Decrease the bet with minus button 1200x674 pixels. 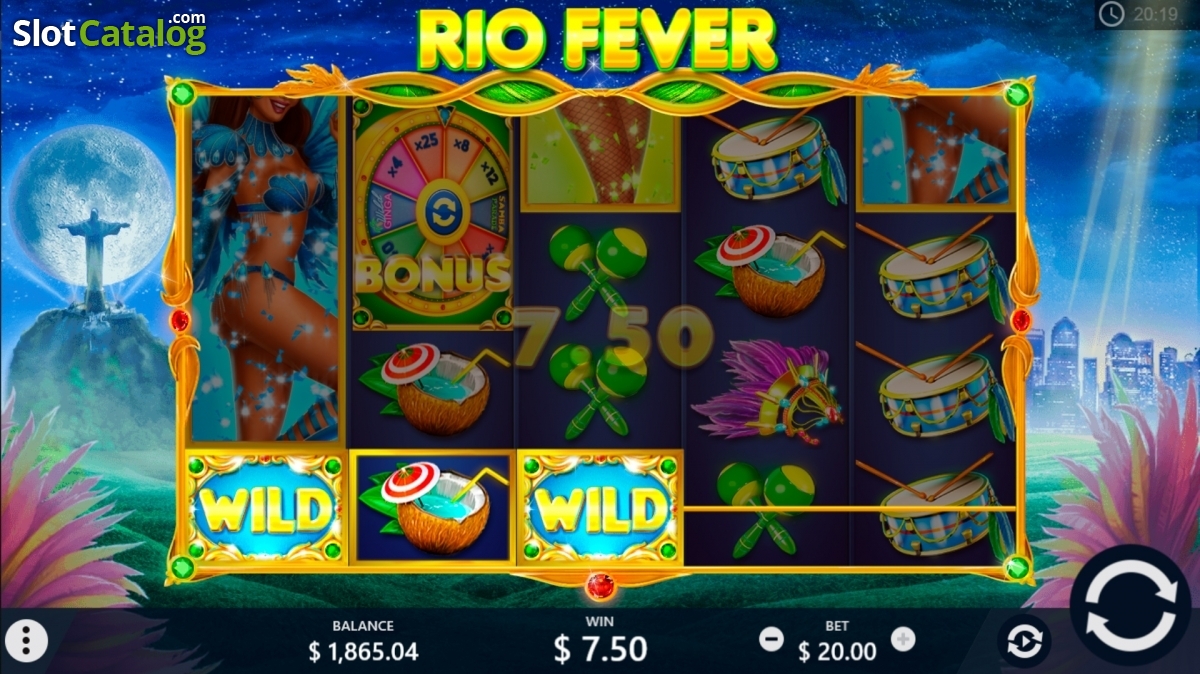[x=770, y=638]
